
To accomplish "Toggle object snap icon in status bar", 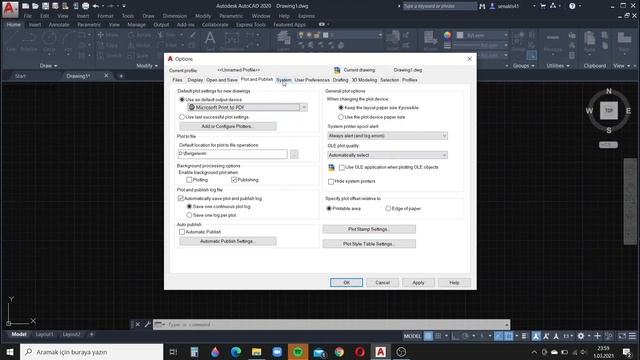I will click(x=509, y=336).
